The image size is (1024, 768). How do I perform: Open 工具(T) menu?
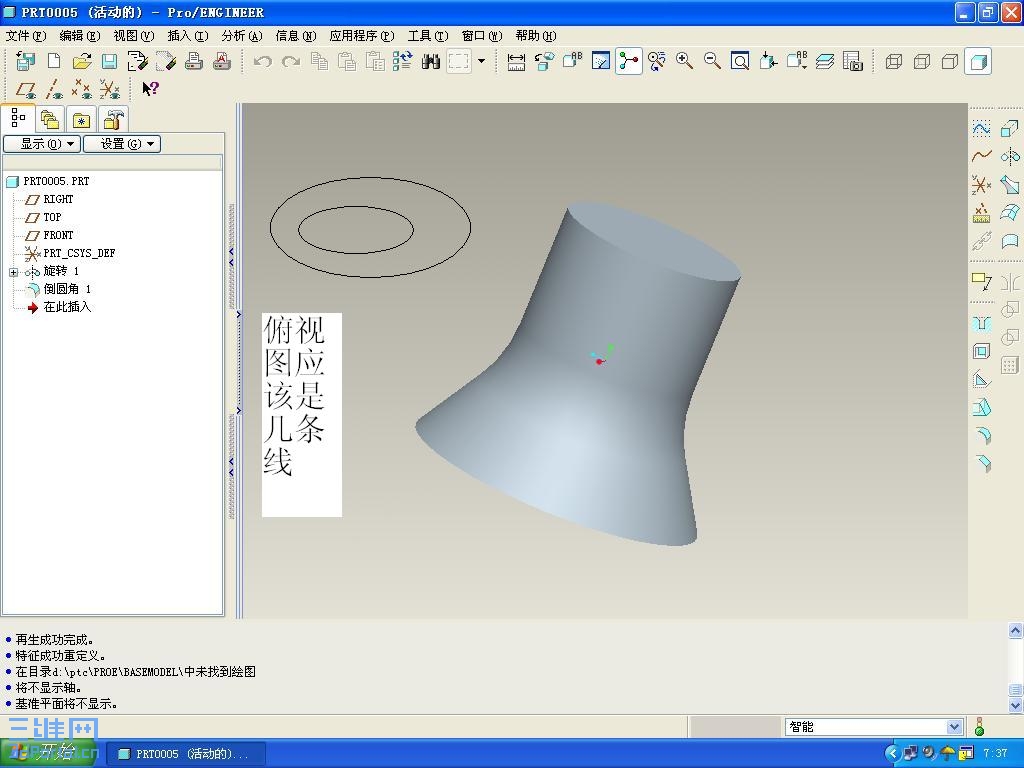click(x=428, y=36)
